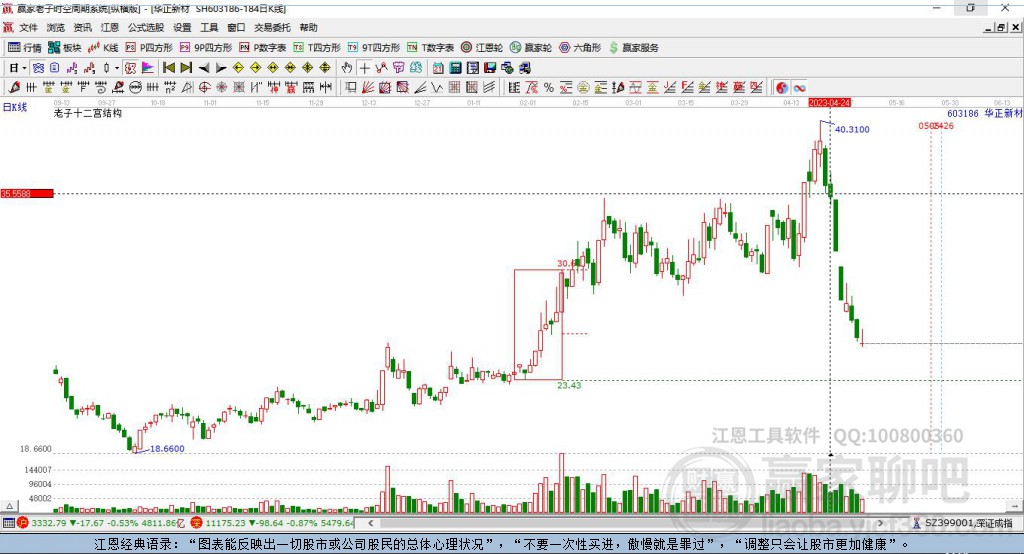Open the 9T四方形 tool
This screenshot has width=1024, height=554.
pos(374,48)
